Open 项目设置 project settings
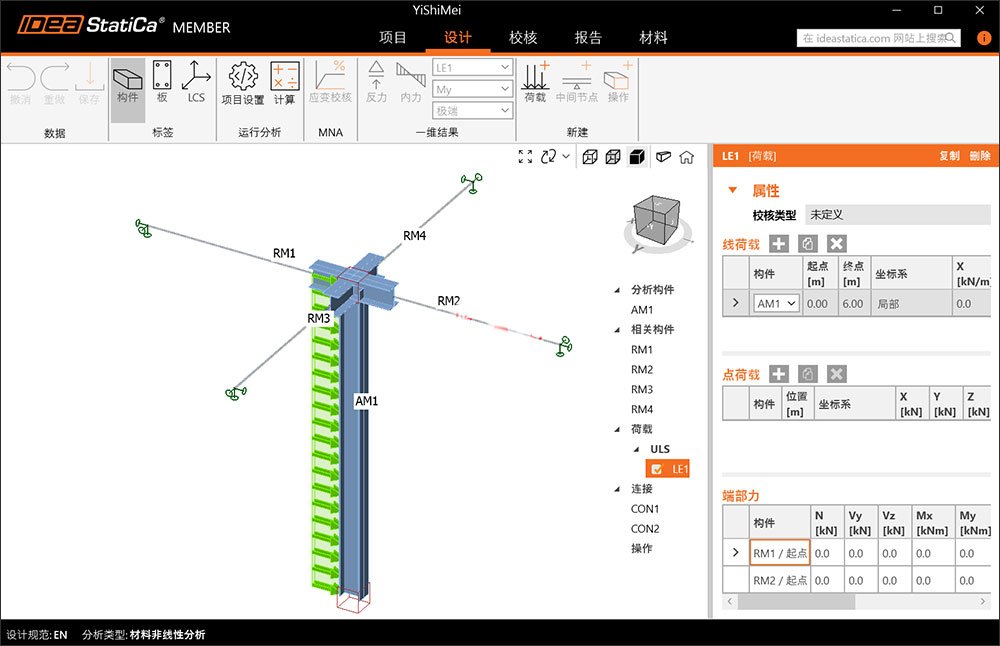The width and height of the screenshot is (1000, 646). pyautogui.click(x=243, y=84)
